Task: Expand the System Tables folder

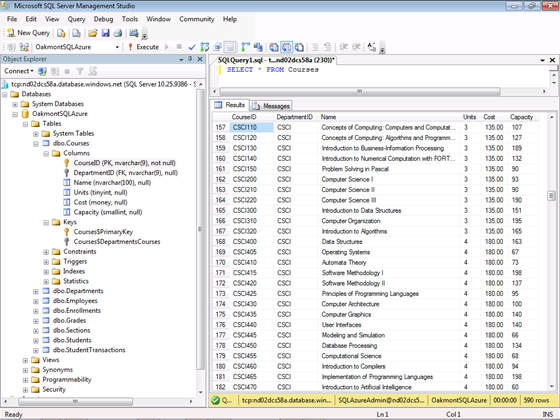Action: (x=36, y=134)
